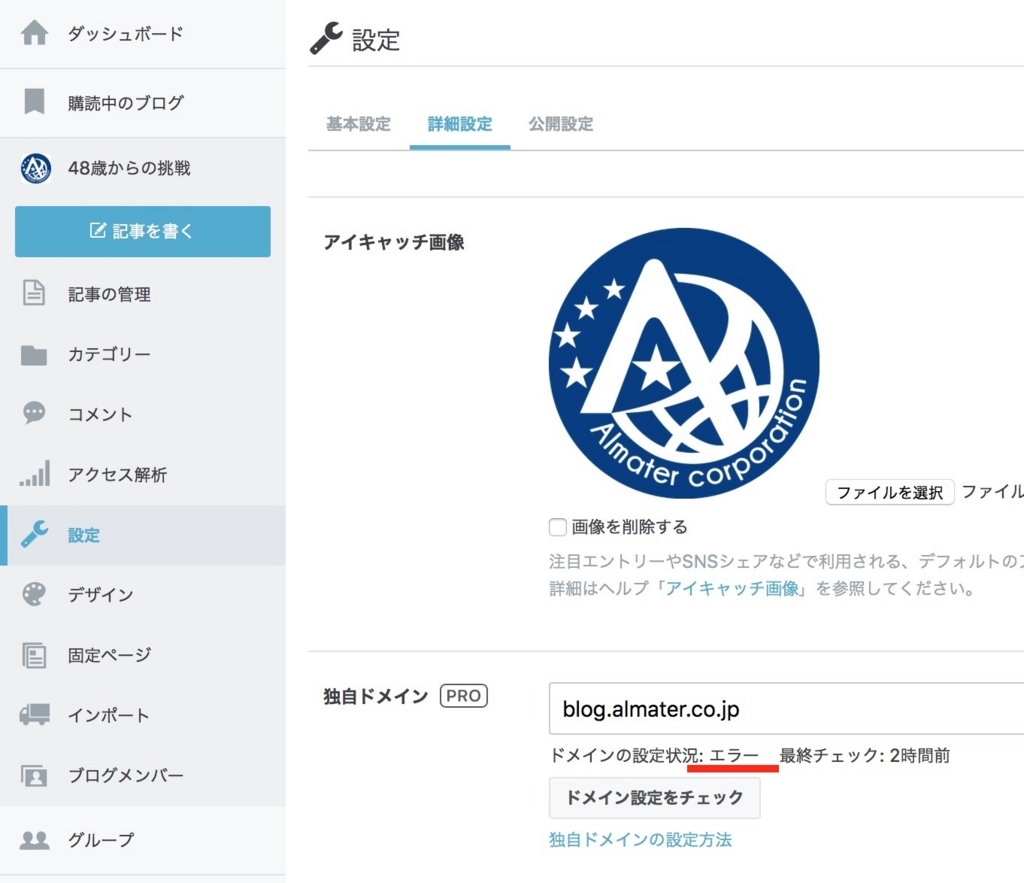
Task: Switch to the 基本設定 tab
Action: tap(359, 124)
